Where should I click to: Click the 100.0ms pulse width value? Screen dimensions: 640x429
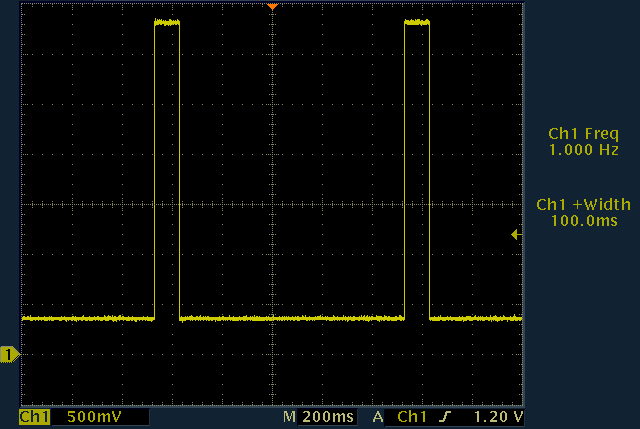point(583,219)
